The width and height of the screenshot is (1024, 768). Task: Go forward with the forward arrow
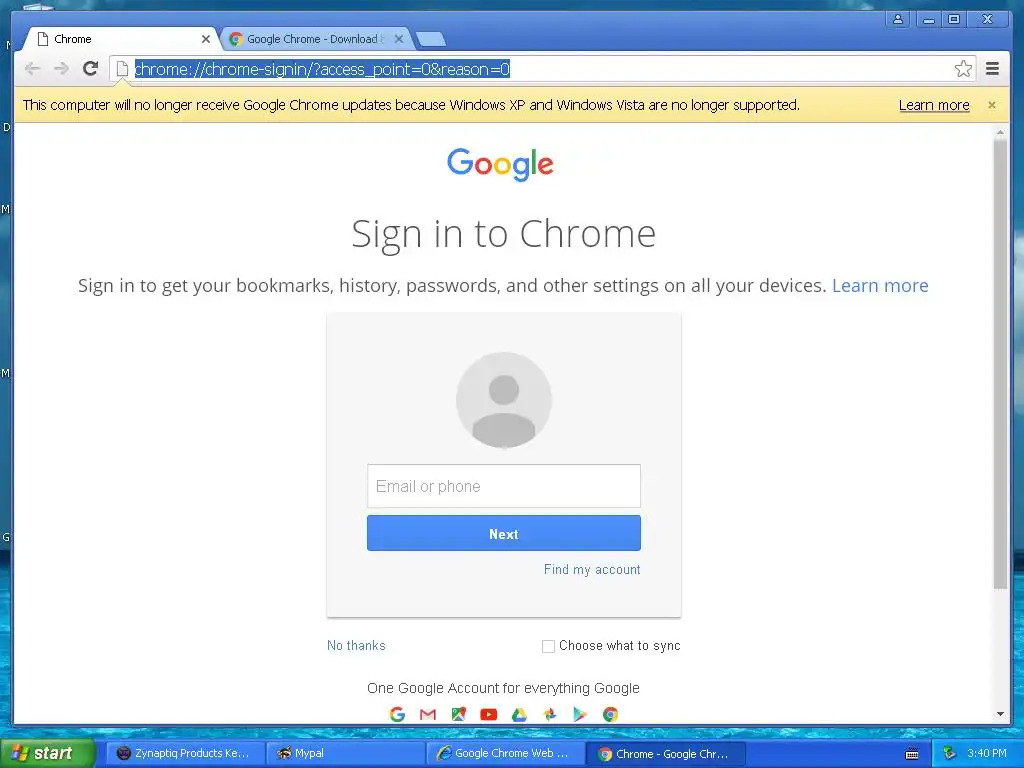[x=61, y=69]
